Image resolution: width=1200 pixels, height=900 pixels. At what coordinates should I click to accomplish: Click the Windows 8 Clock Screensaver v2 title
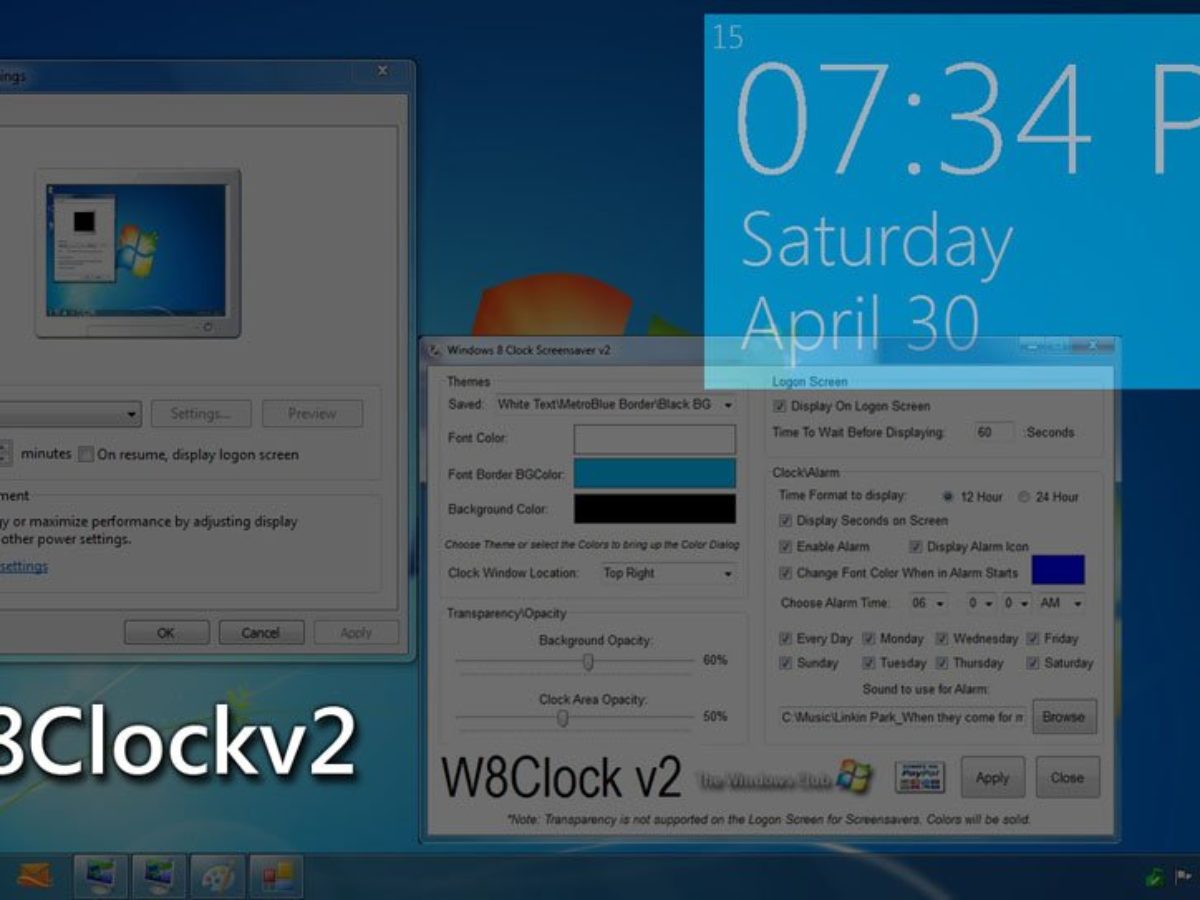click(529, 350)
